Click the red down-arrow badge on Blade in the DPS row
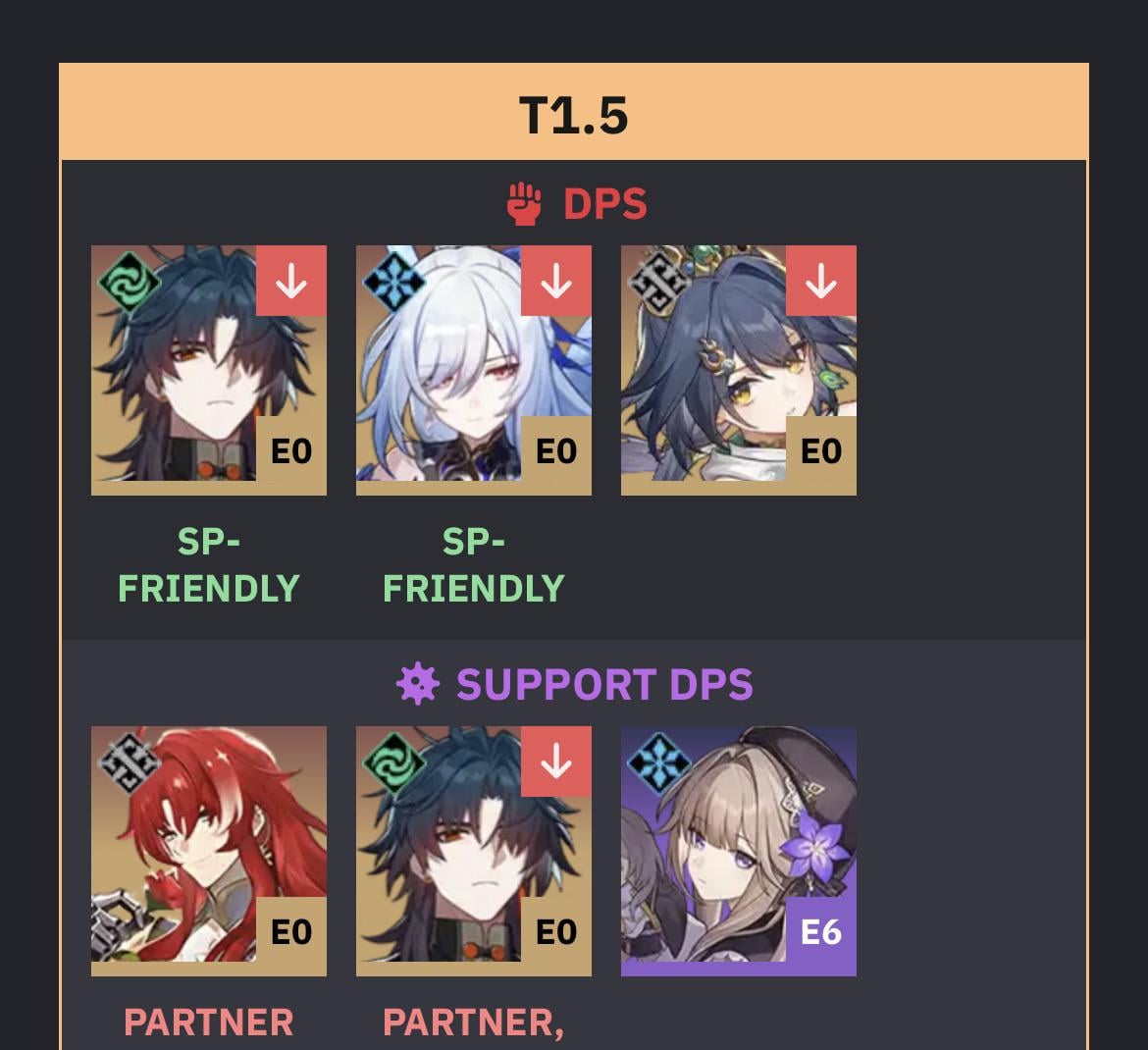This screenshot has width=1148, height=1050. point(291,281)
